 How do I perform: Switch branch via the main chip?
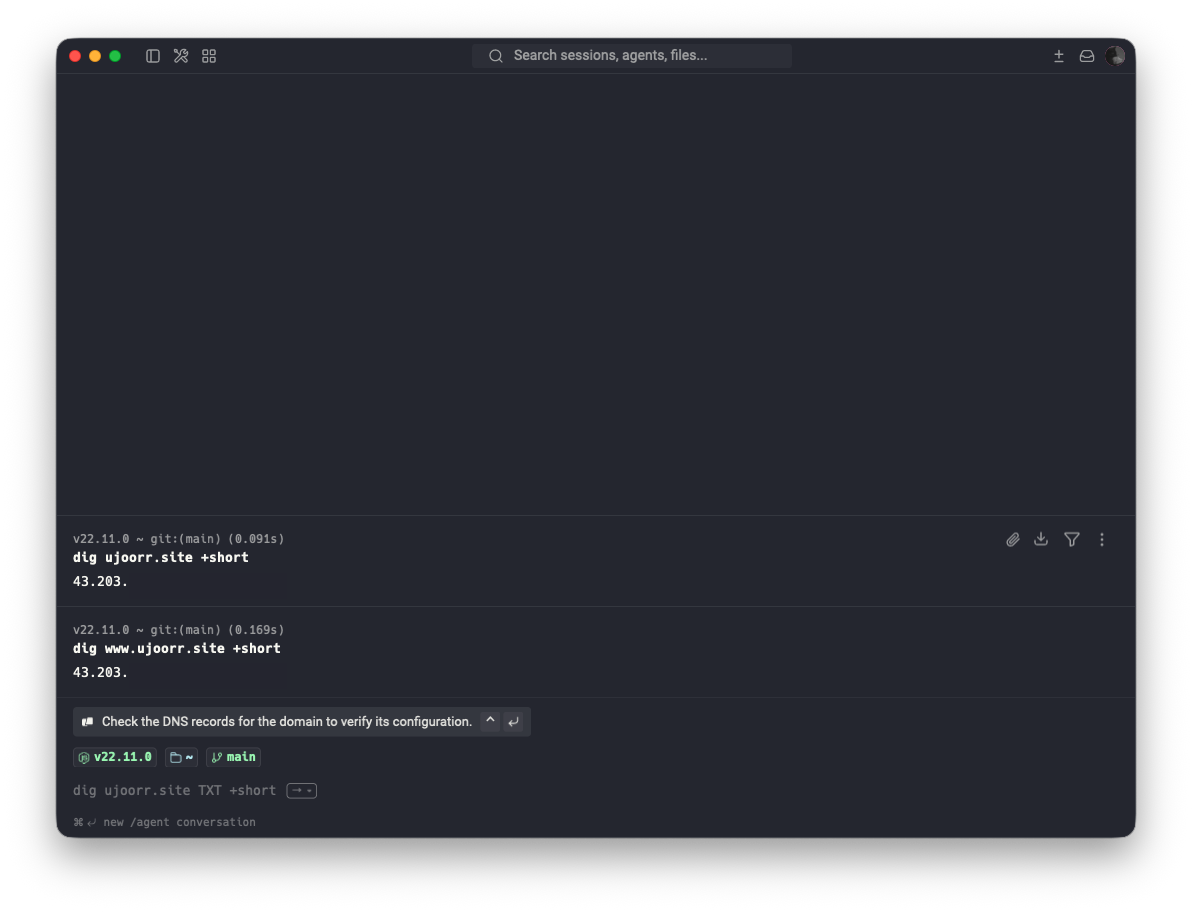pyautogui.click(x=233, y=757)
